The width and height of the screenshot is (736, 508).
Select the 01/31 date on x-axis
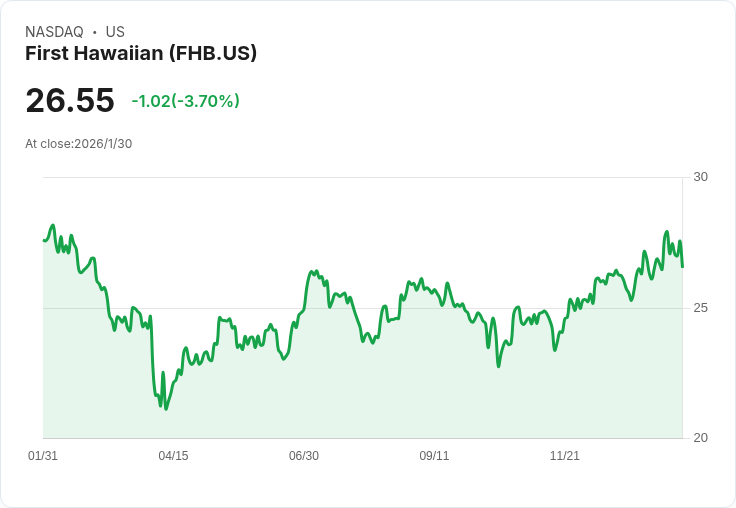[43, 456]
